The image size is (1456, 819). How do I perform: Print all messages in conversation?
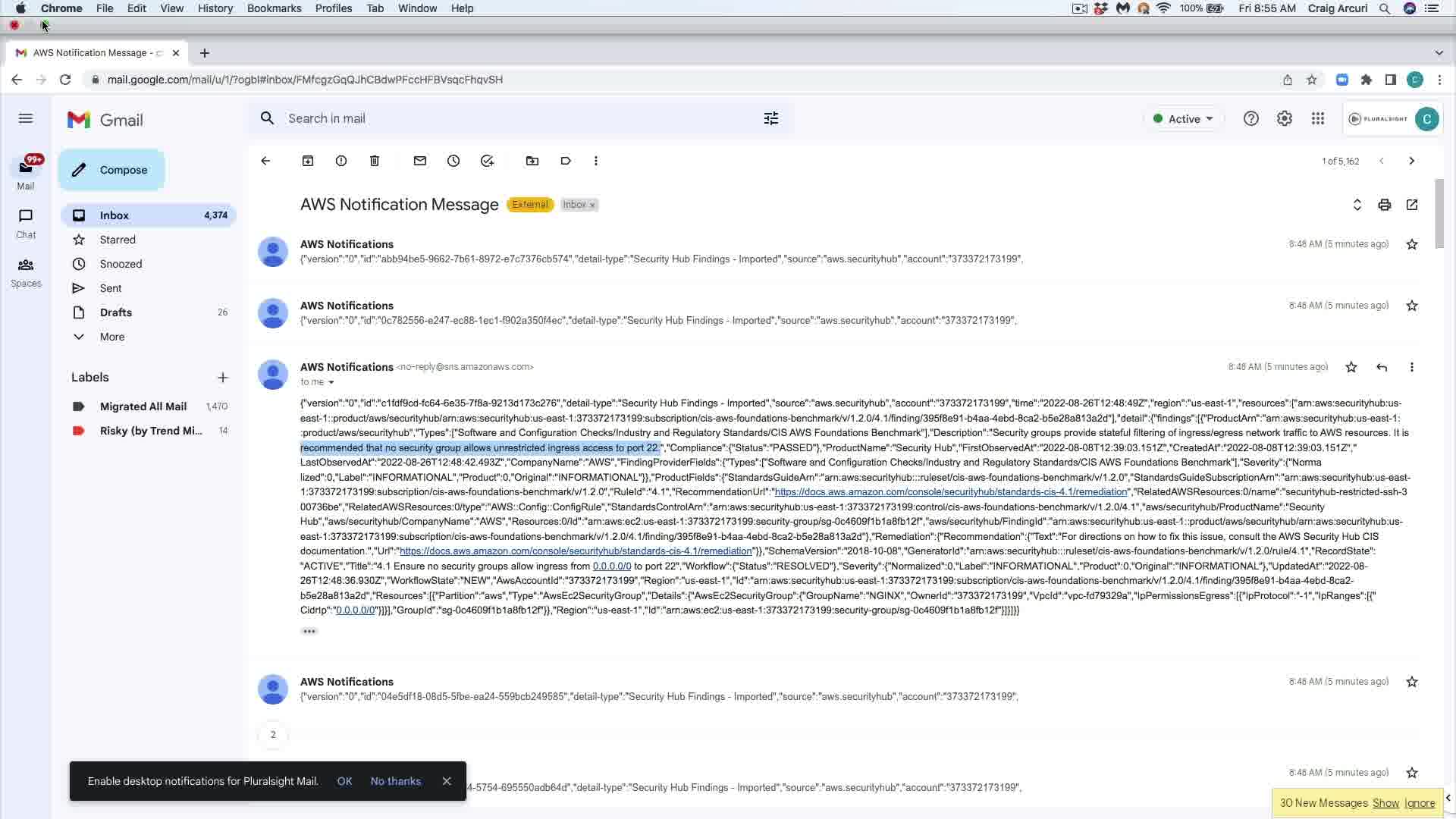tap(1385, 205)
